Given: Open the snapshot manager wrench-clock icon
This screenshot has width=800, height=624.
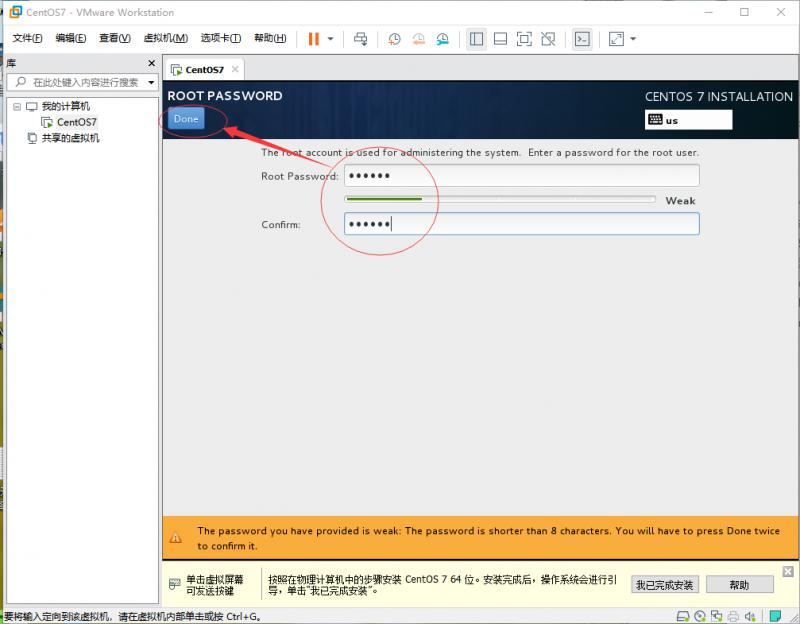Looking at the screenshot, I should [x=442, y=39].
